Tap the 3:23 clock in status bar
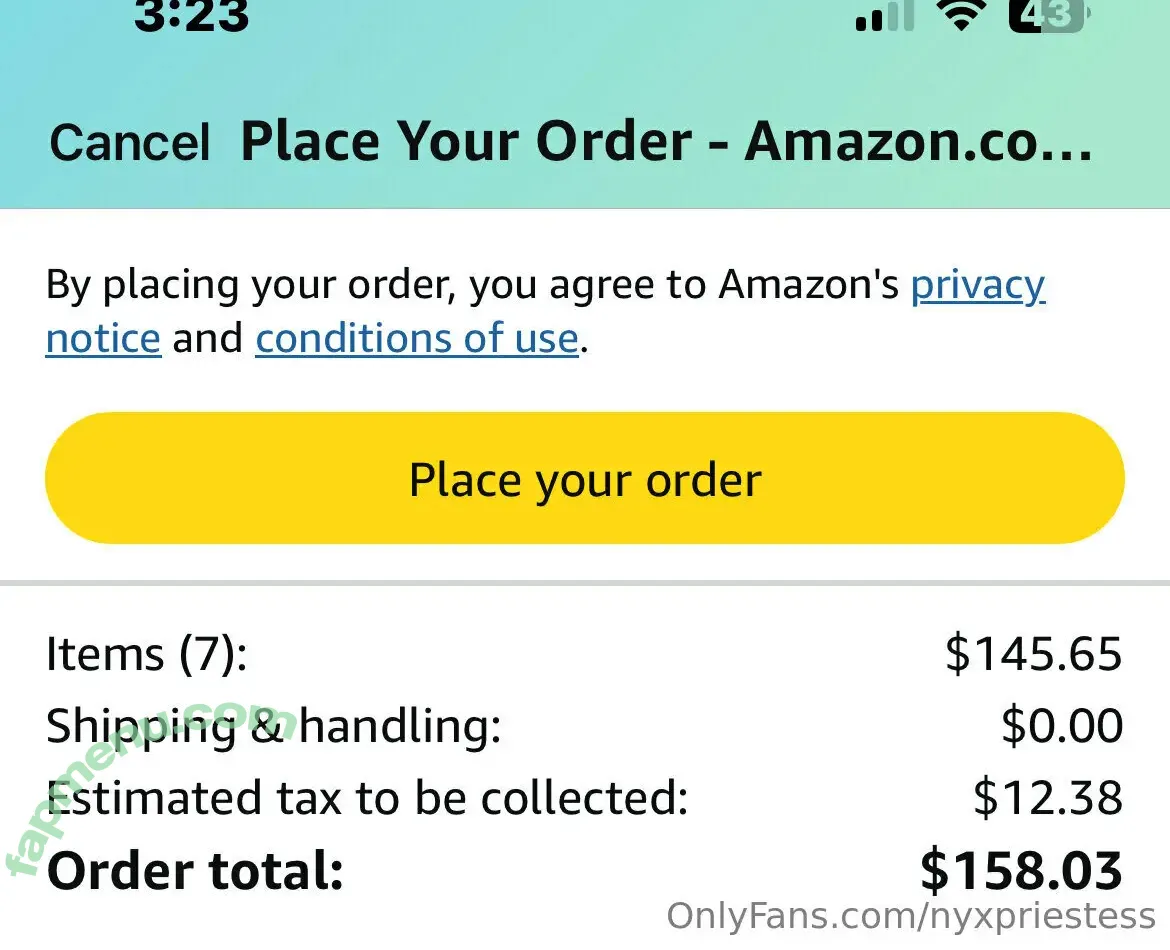1170x950 pixels. click(191, 15)
